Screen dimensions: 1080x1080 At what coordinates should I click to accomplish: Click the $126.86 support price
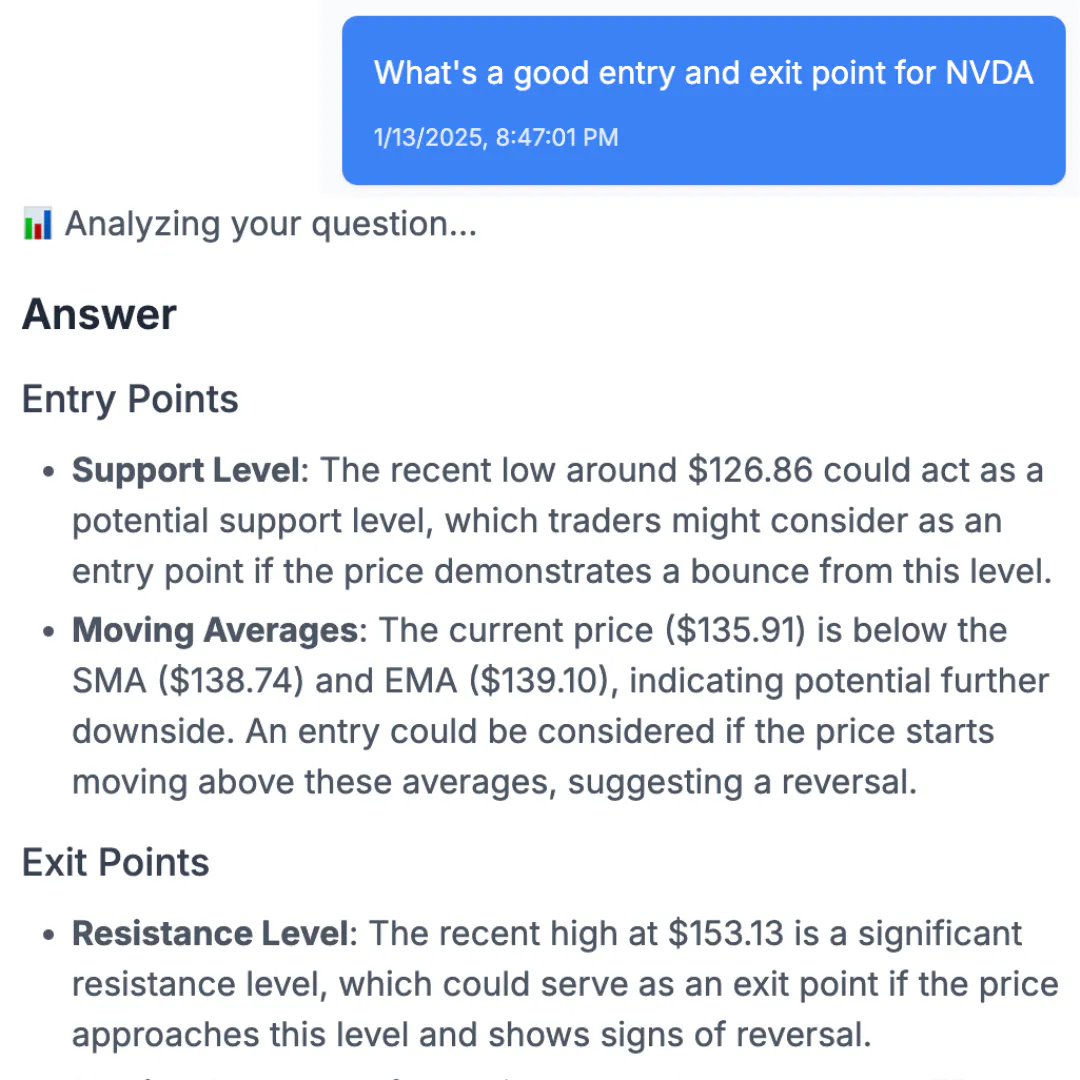click(750, 470)
